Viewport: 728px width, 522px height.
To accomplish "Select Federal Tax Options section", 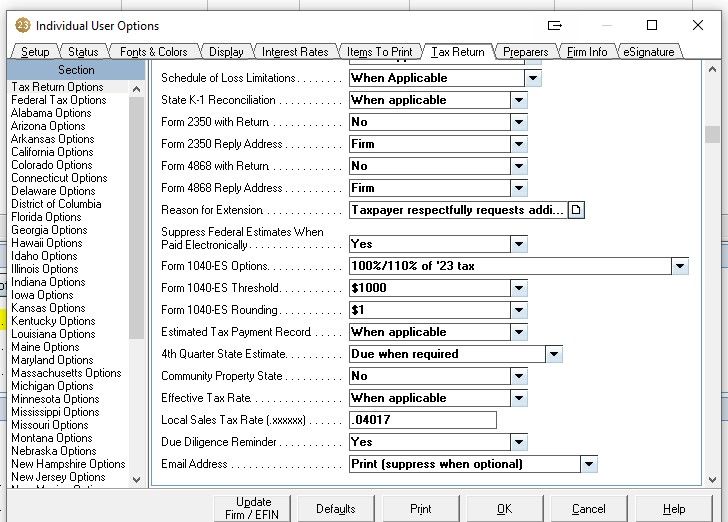I will [59, 100].
